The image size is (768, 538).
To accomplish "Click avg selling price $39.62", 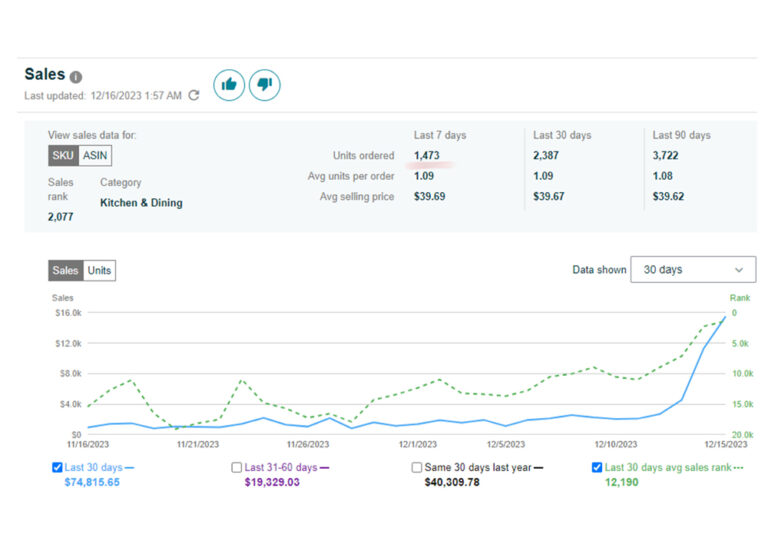I will tap(668, 196).
